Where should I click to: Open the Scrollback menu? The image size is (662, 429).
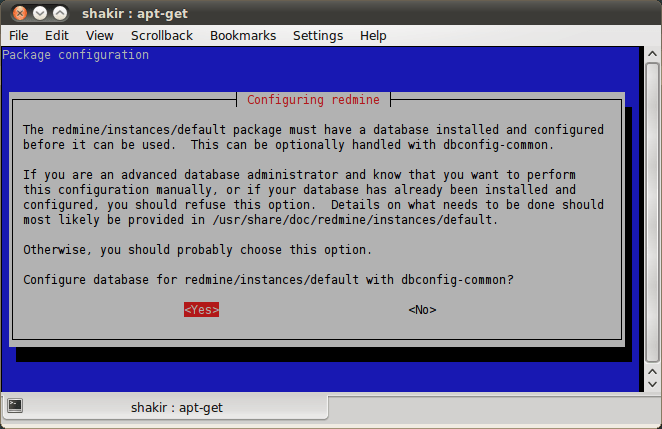[162, 35]
